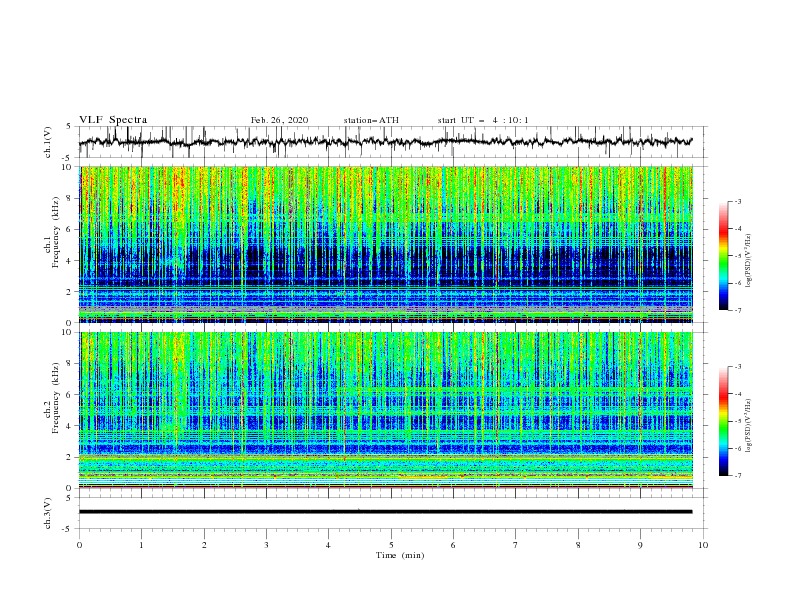The height and width of the screenshot is (612, 792).
Task: Click the ch.3 flat black trace
Action: (385, 512)
